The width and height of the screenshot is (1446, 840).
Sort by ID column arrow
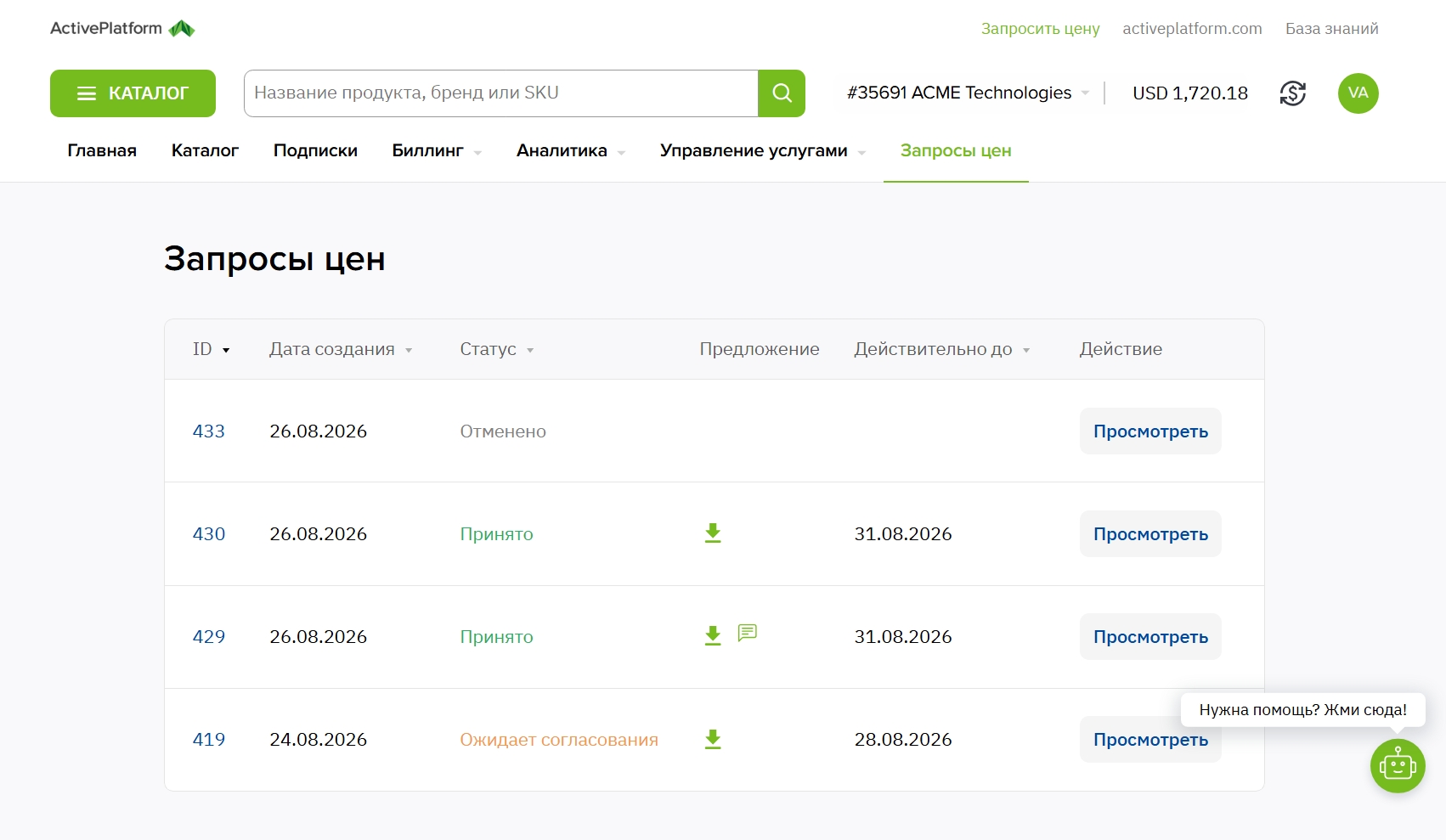coord(226,350)
